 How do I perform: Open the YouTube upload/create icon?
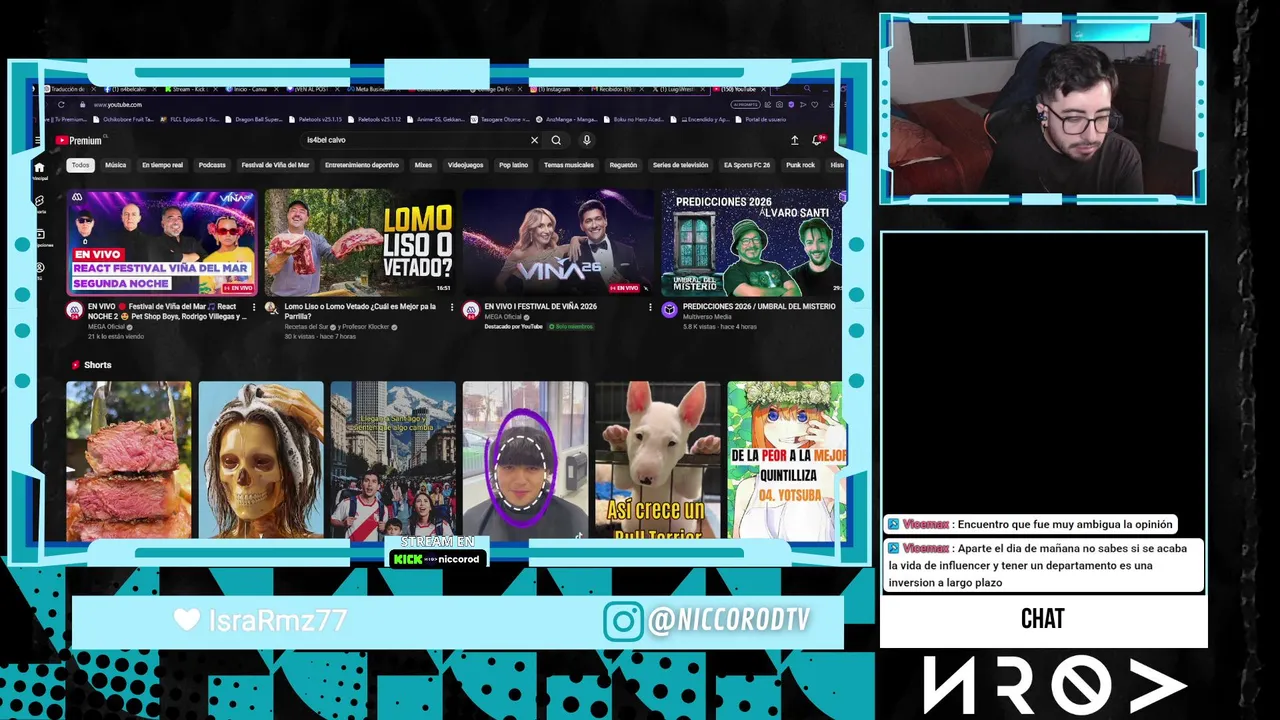pos(794,140)
